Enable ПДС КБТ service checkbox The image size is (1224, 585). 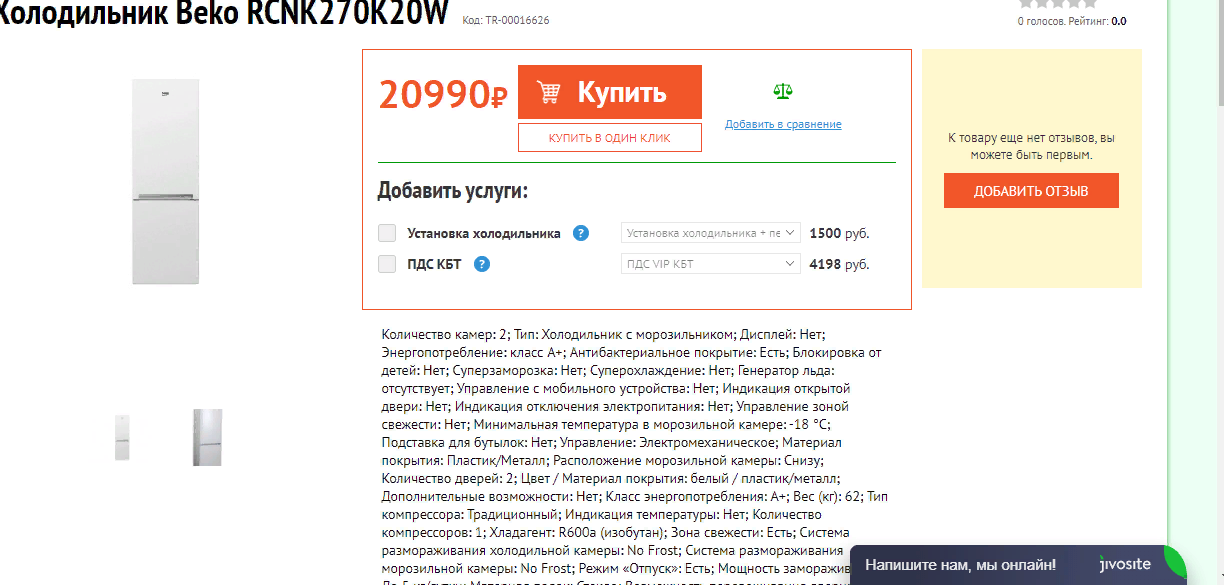(387, 264)
